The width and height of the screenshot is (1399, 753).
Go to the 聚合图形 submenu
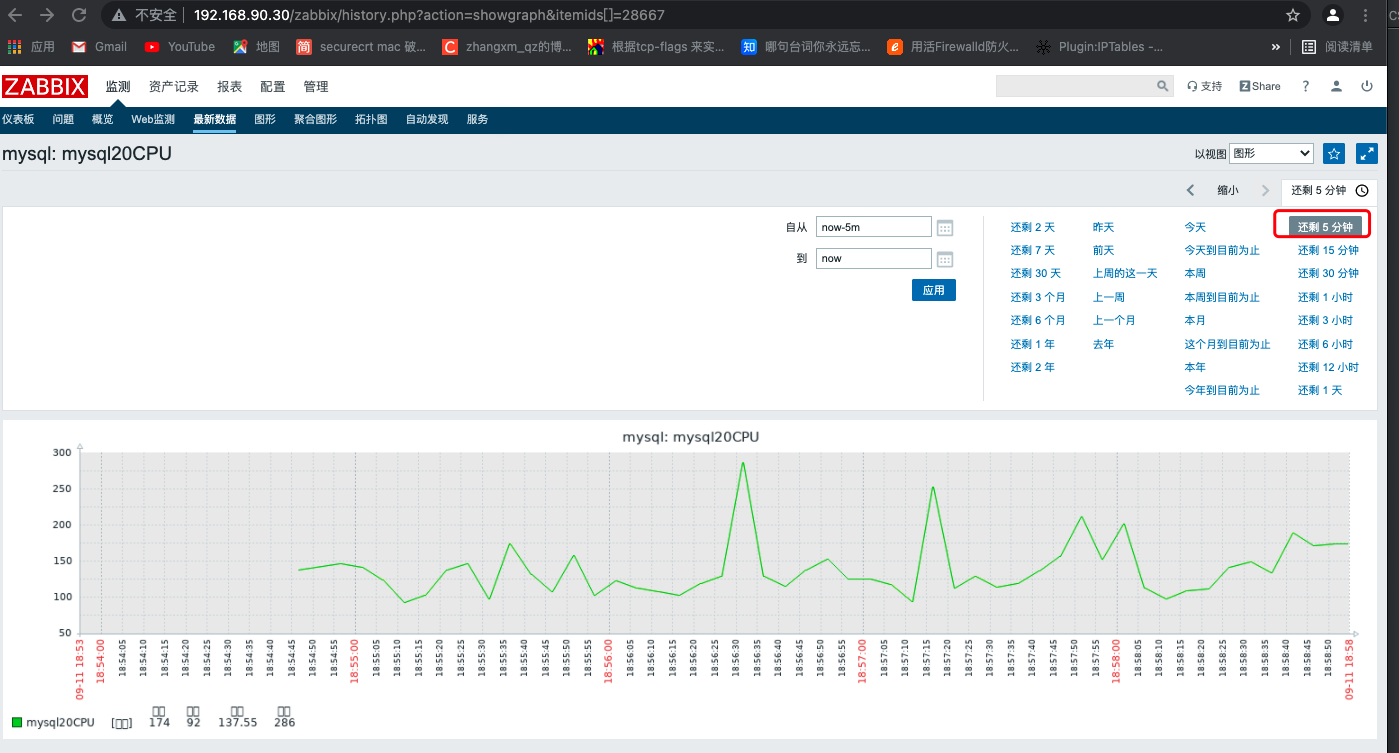tap(315, 119)
